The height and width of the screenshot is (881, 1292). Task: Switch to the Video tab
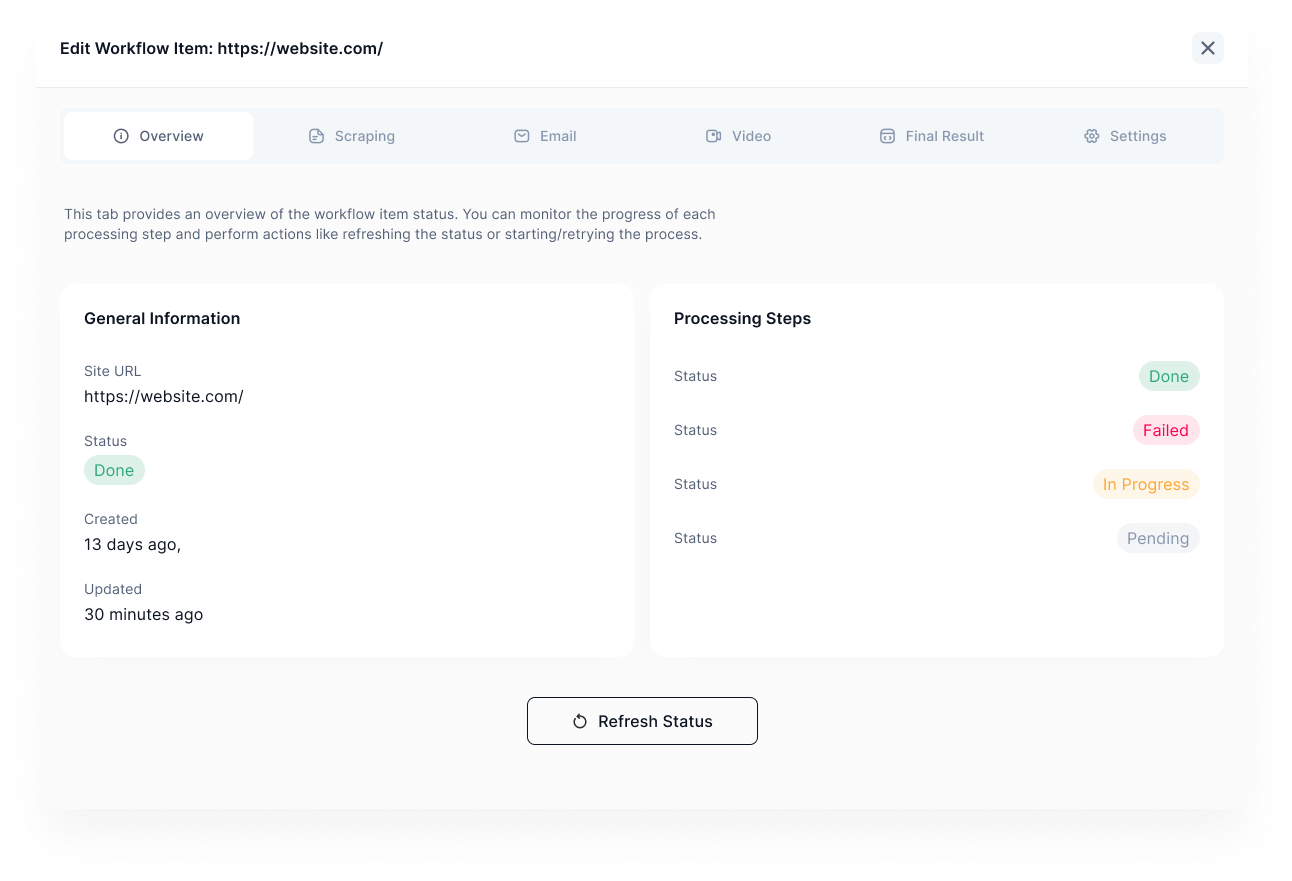coord(738,136)
